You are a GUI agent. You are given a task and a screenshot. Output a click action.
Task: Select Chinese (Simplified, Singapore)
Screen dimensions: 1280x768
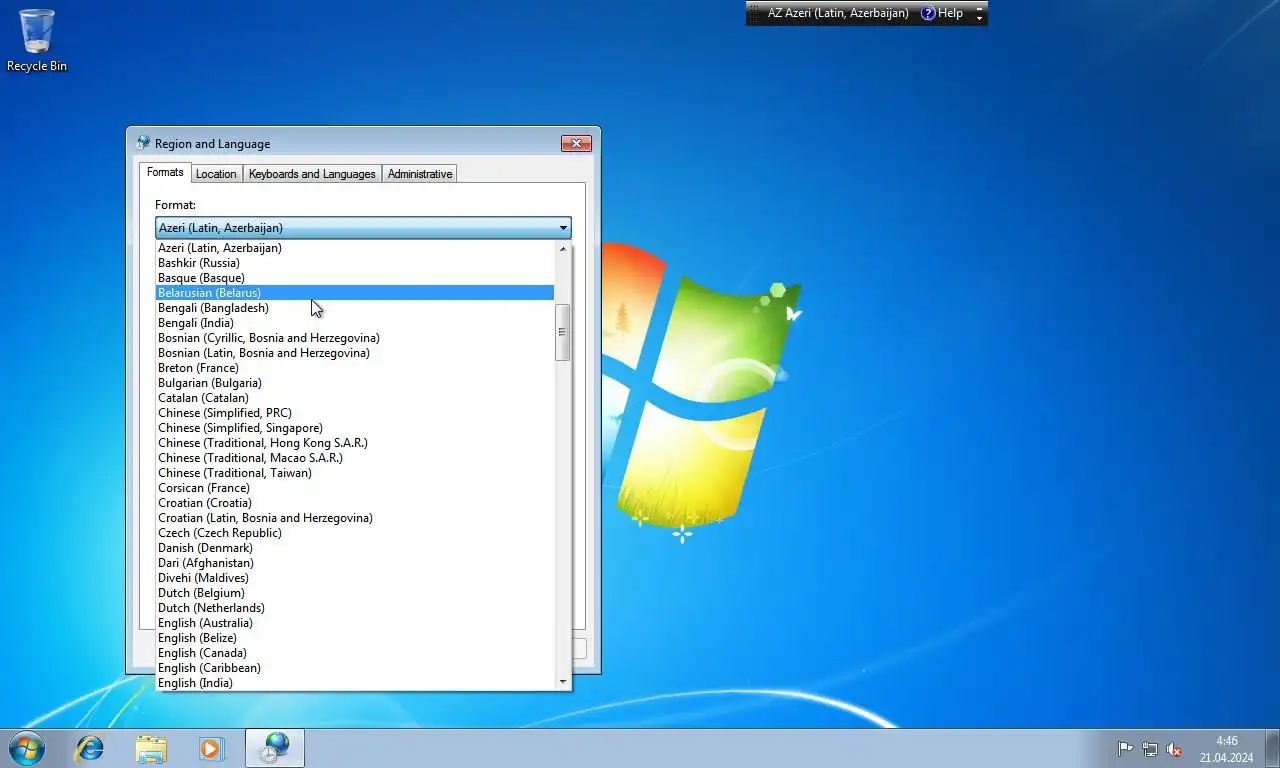[x=355, y=428]
